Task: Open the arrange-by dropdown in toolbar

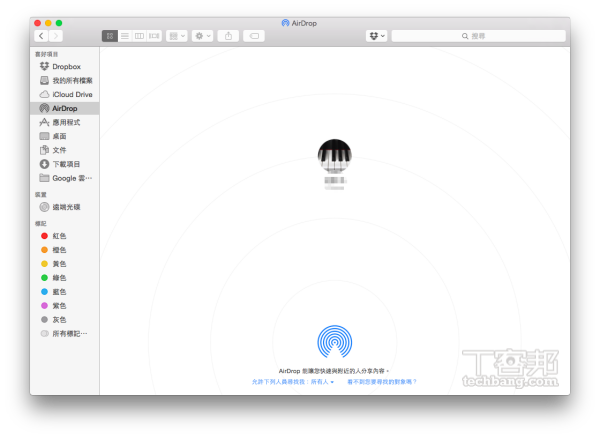Action: pyautogui.click(x=176, y=36)
